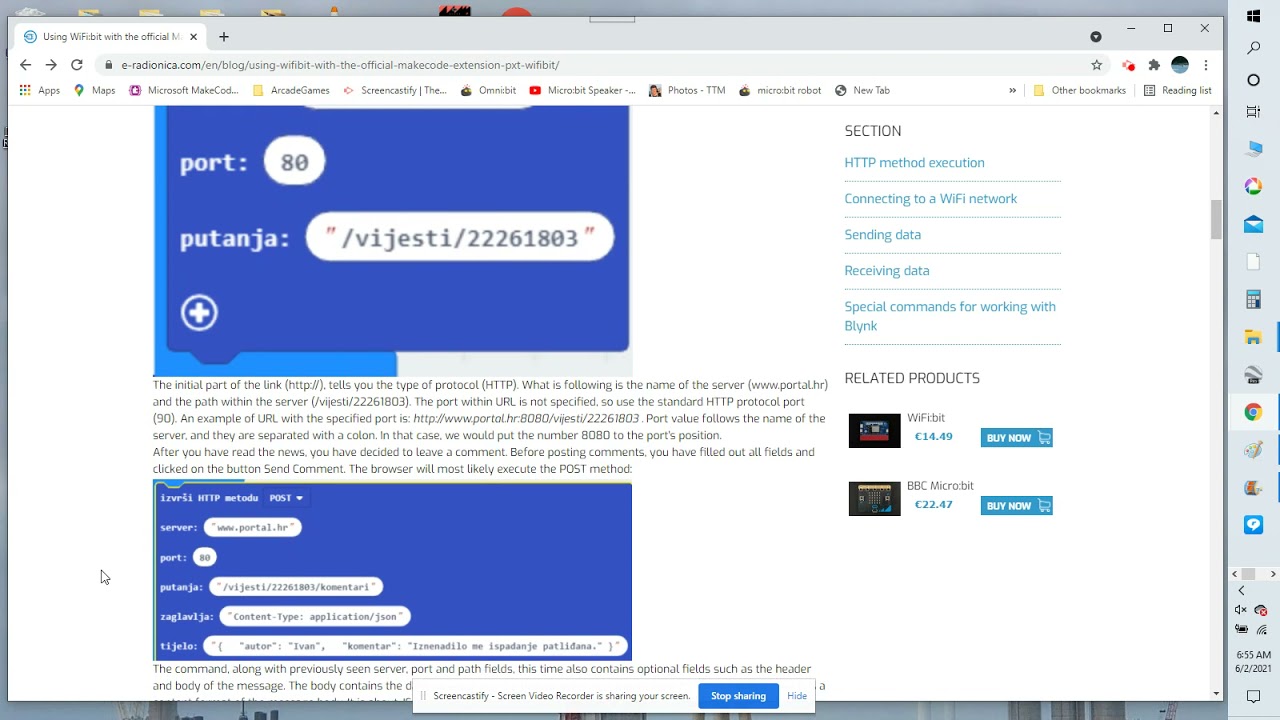This screenshot has width=1280, height=720.
Task: Open the New Tab bookmark
Action: pos(862,90)
